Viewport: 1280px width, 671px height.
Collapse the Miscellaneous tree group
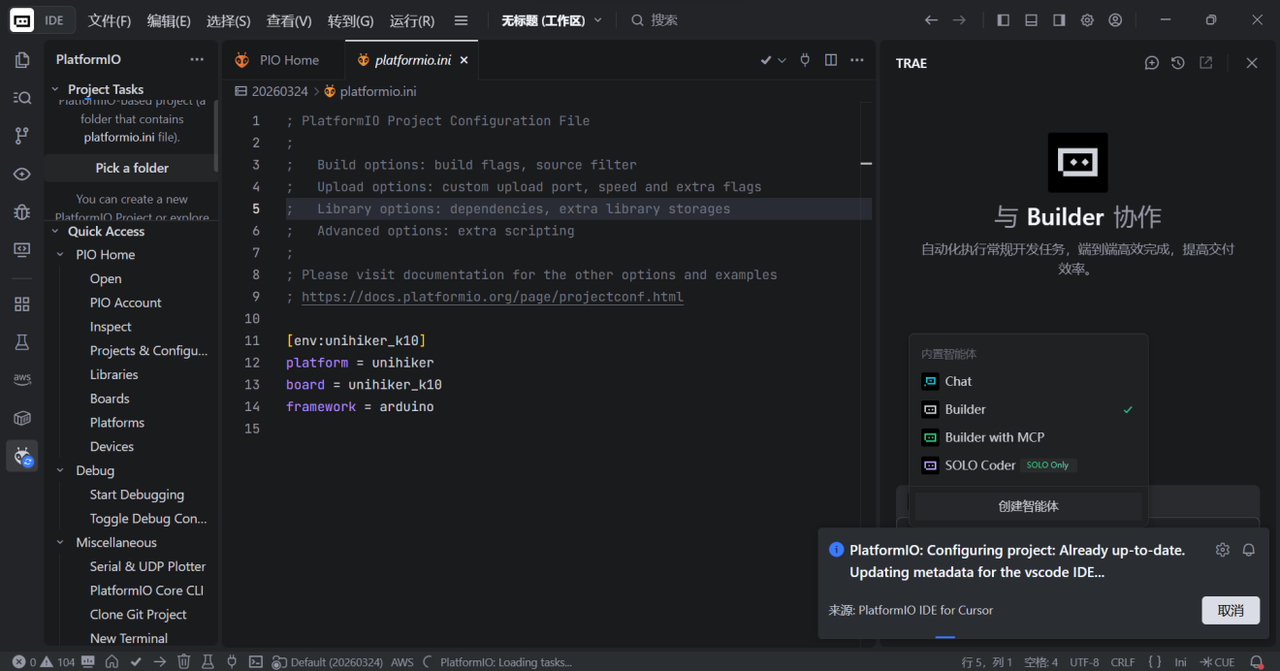pos(61,543)
